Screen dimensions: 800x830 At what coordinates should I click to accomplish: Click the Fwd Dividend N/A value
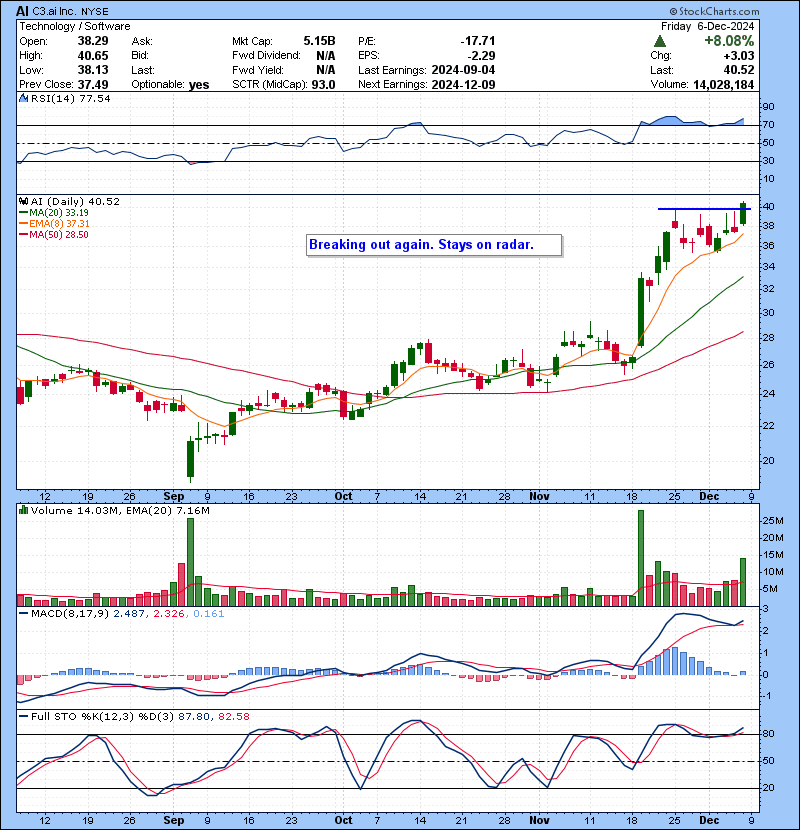click(x=326, y=56)
